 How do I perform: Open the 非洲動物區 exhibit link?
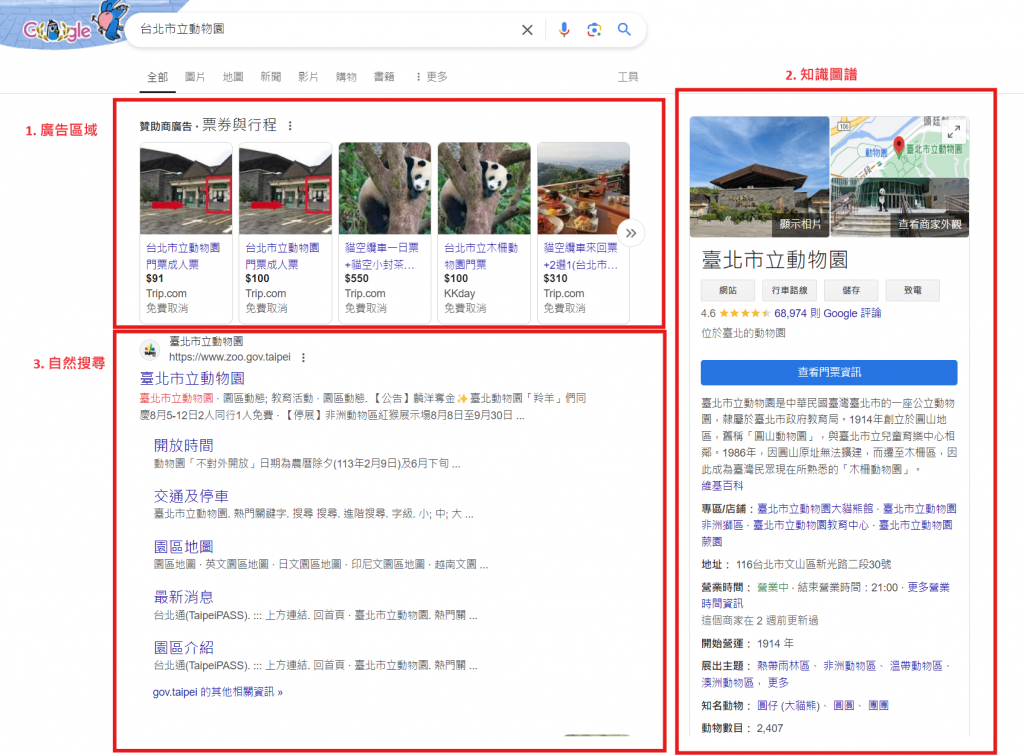pos(849,666)
